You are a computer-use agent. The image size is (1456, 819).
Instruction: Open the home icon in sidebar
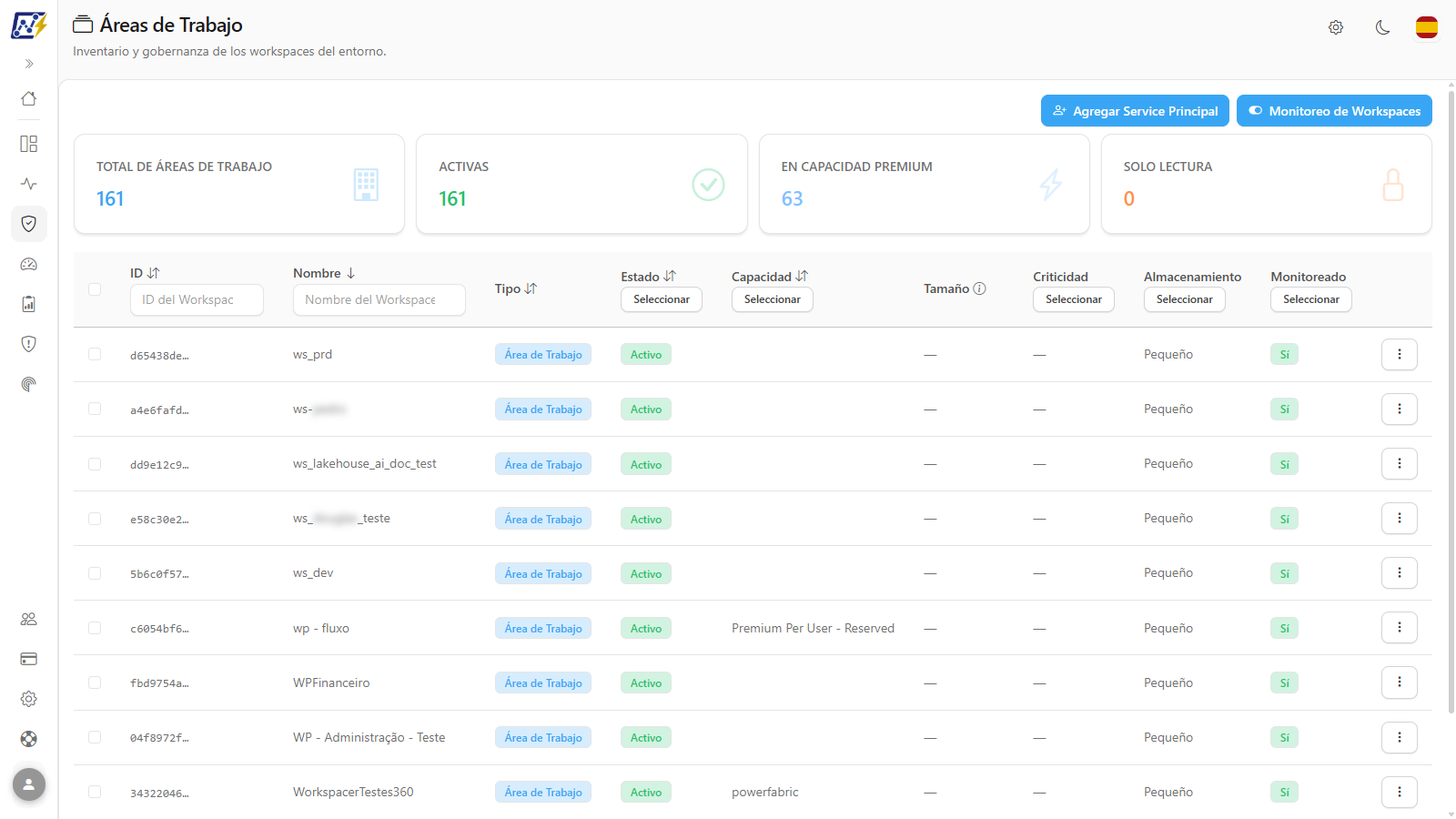[29, 99]
